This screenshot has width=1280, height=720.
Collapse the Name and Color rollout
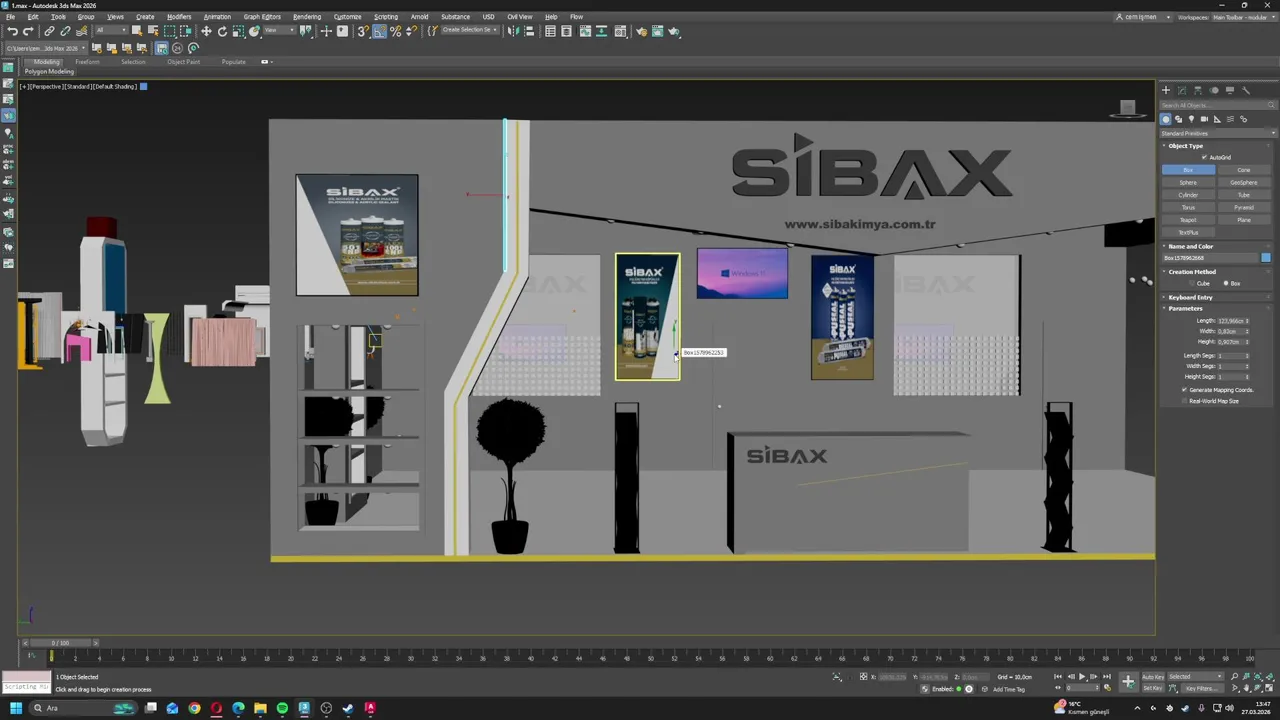1190,246
